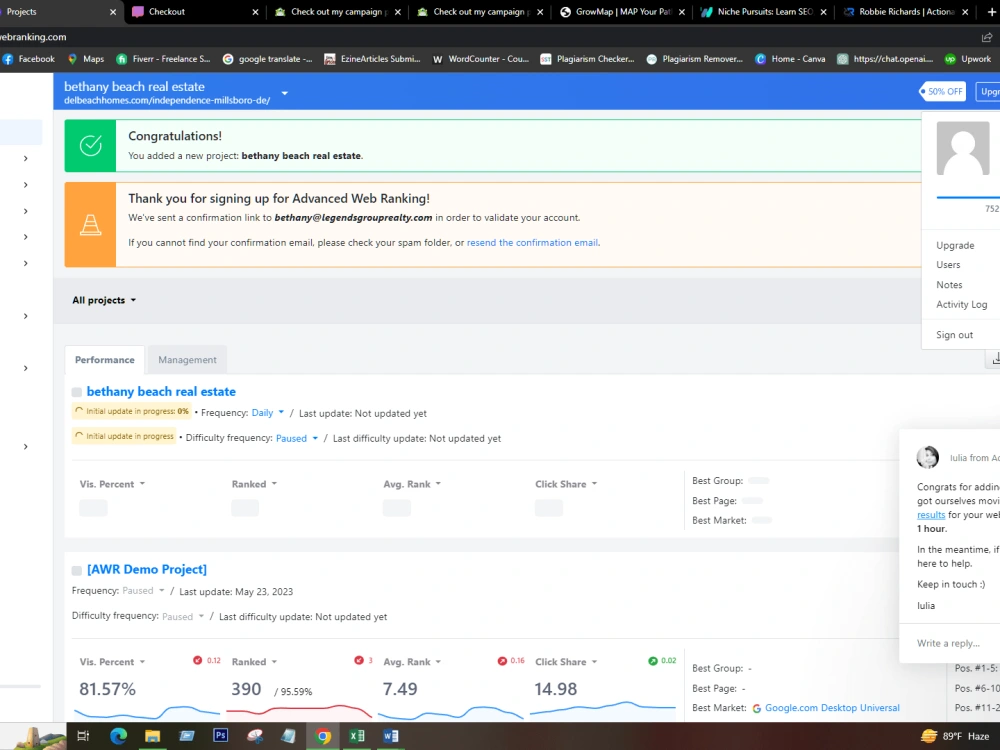
Task: Open the Plagiarism Checker bookmark
Action: pyautogui.click(x=587, y=59)
